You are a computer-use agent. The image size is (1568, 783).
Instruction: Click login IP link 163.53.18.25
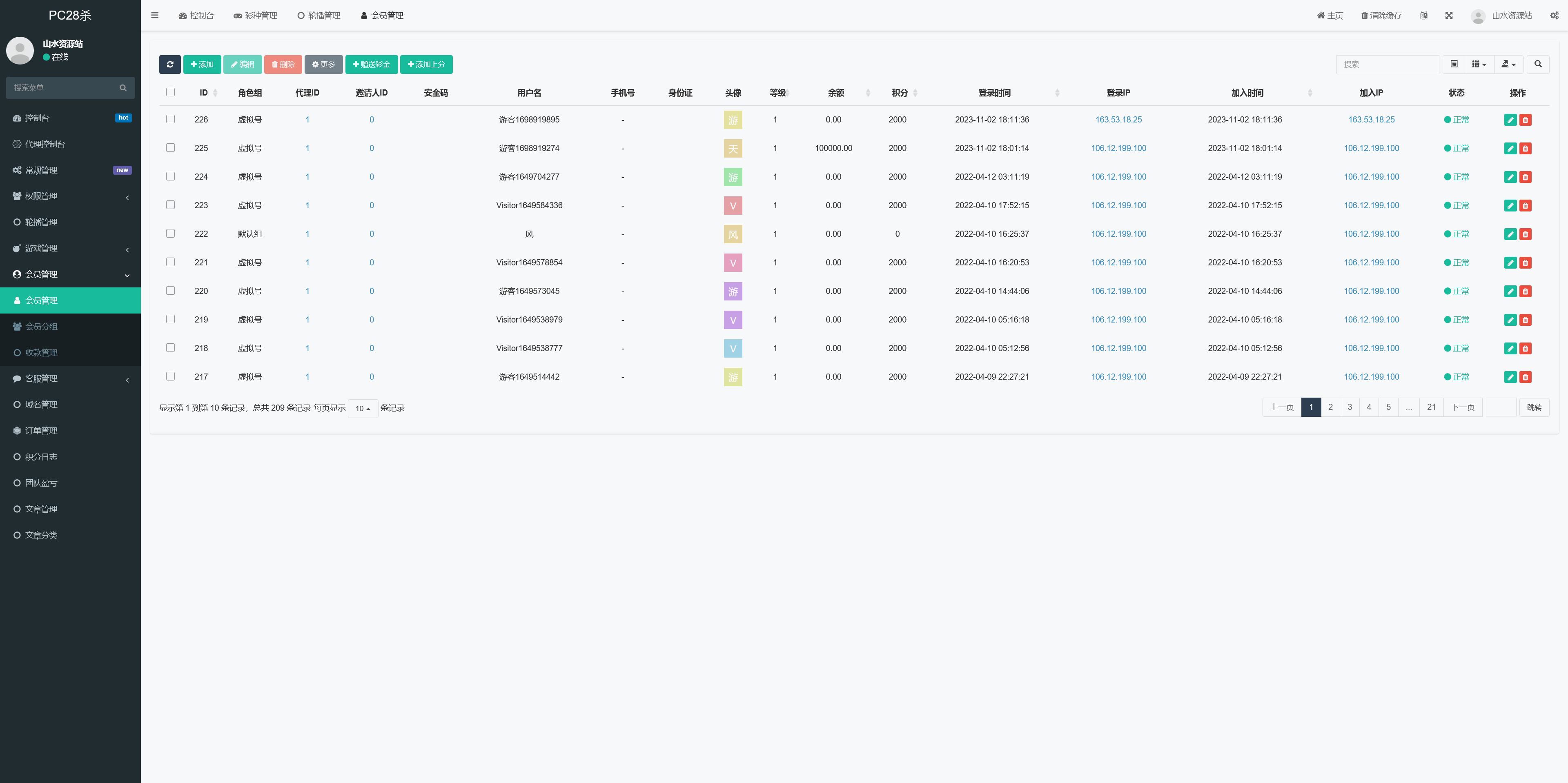(x=1118, y=120)
